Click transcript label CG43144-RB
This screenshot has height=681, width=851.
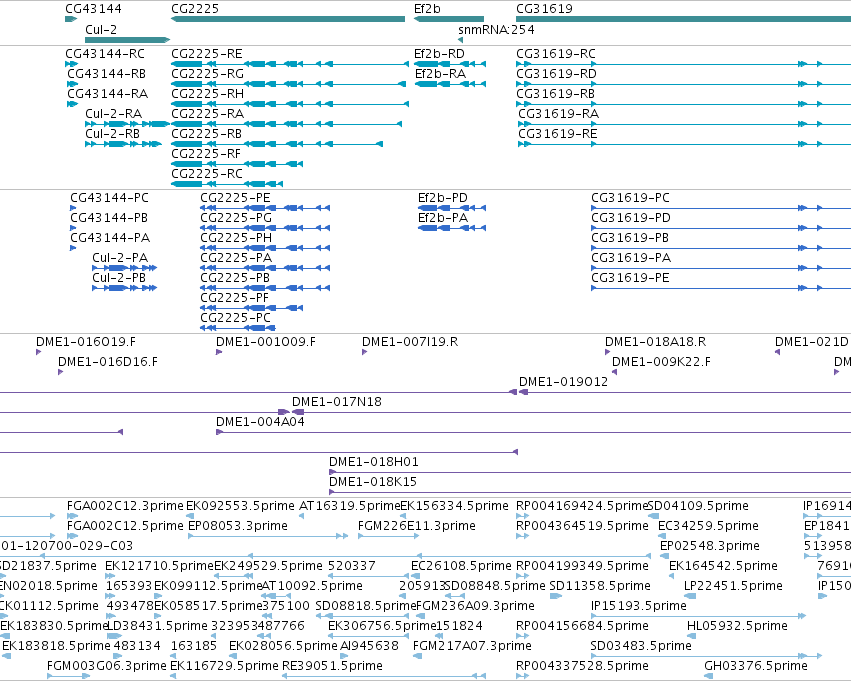[x=106, y=74]
